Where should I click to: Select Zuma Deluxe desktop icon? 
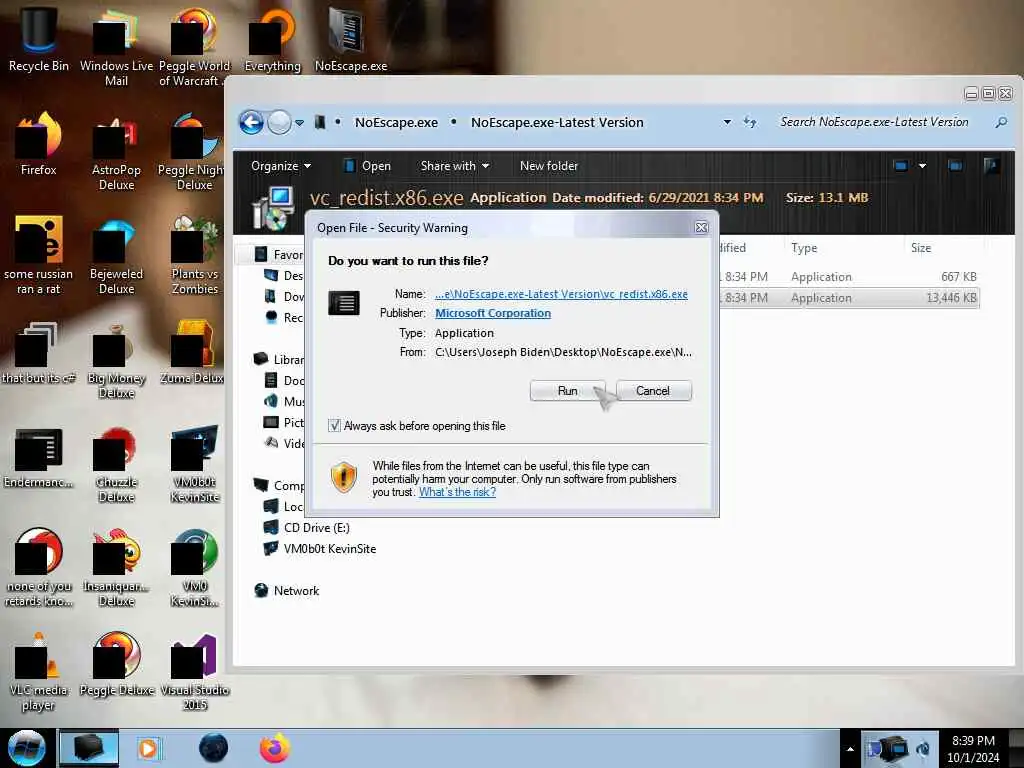194,353
